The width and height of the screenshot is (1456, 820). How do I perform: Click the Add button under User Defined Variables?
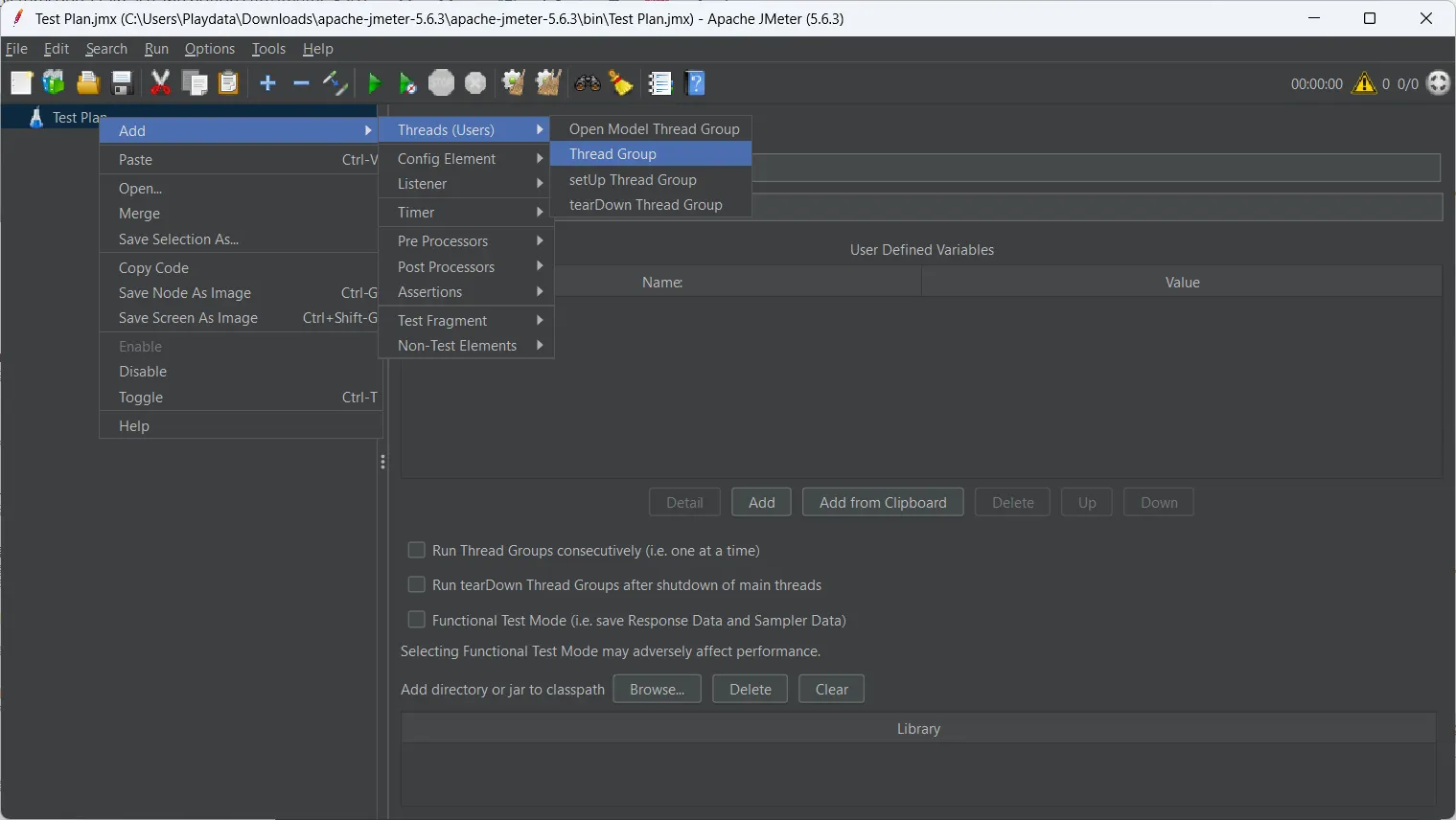(x=761, y=502)
